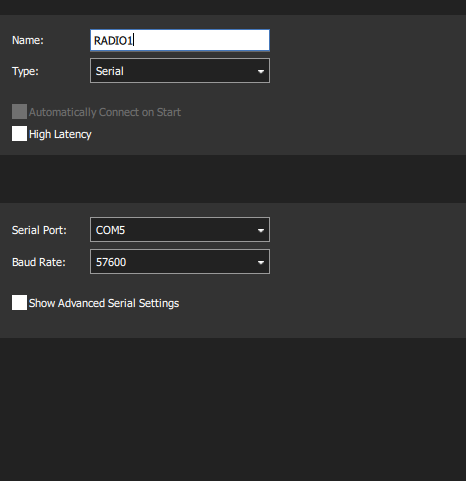Open the Type dropdown showing Serial
This screenshot has height=481, width=466.
[x=180, y=71]
